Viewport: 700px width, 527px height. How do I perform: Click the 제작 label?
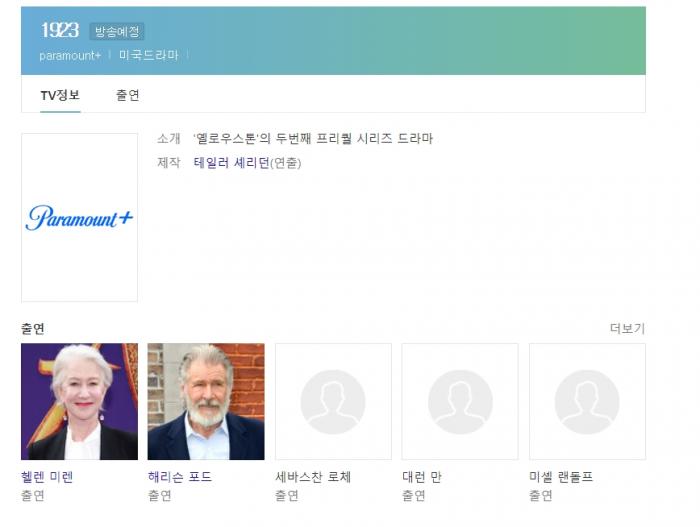(x=169, y=163)
